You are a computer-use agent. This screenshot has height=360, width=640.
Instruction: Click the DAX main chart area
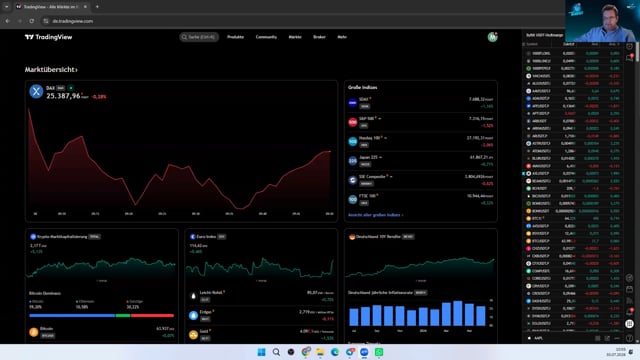[x=180, y=159]
